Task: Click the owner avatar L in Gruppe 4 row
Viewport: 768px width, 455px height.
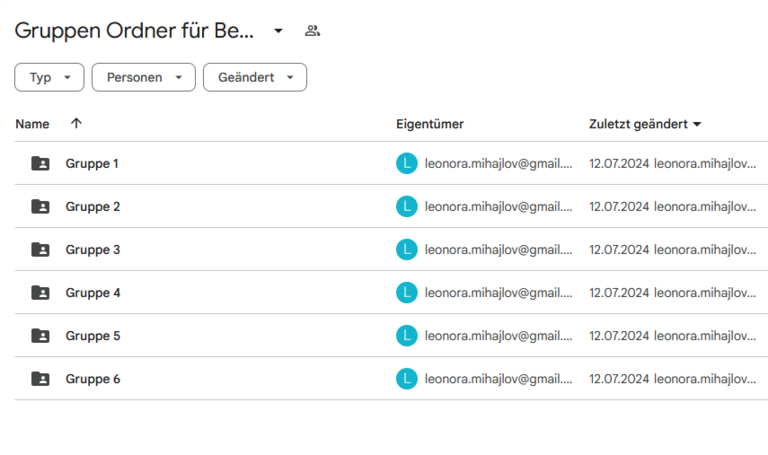Action: point(407,292)
